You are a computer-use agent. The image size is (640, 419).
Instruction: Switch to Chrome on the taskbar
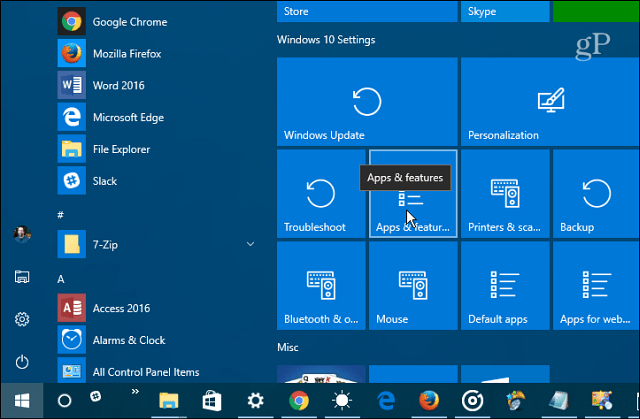pos(299,401)
